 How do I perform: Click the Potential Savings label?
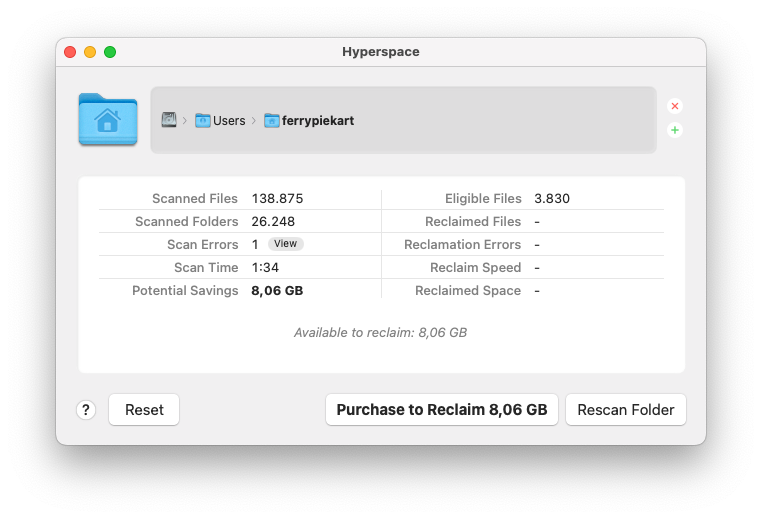tap(185, 291)
